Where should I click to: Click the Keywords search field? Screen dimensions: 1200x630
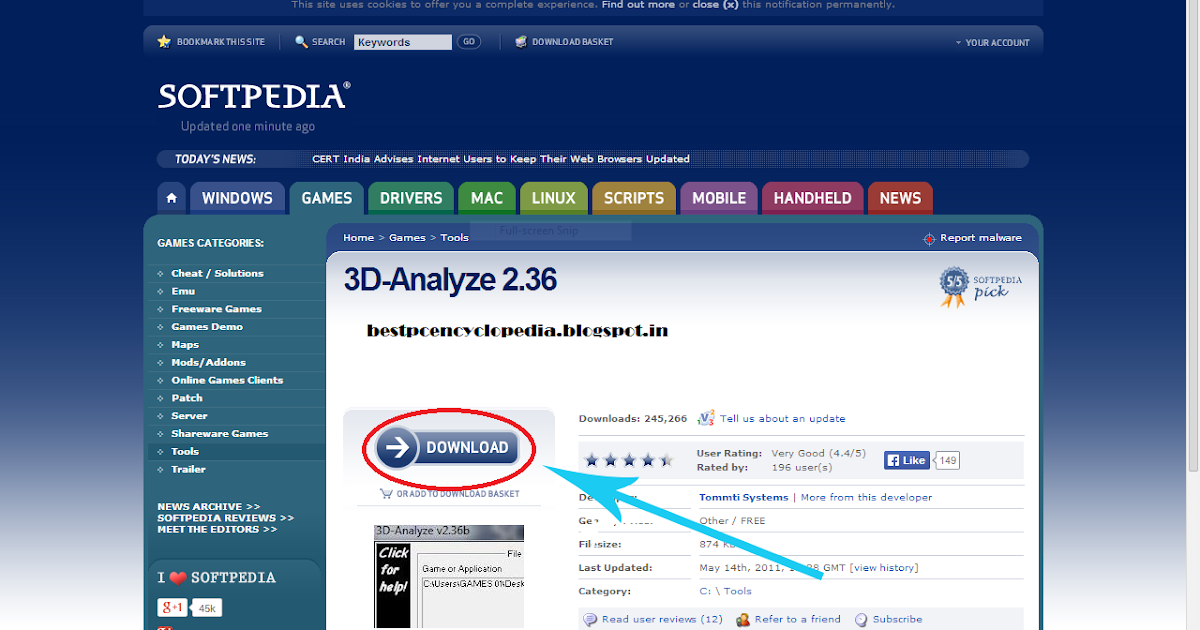pyautogui.click(x=403, y=42)
